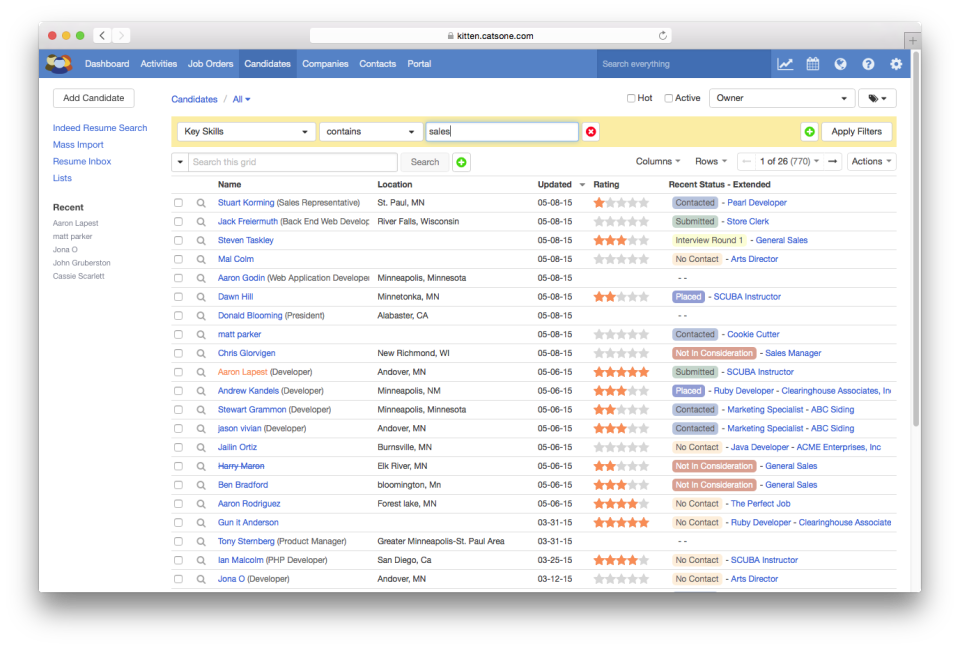
Task: Switch to the Contacts tab
Action: point(378,64)
